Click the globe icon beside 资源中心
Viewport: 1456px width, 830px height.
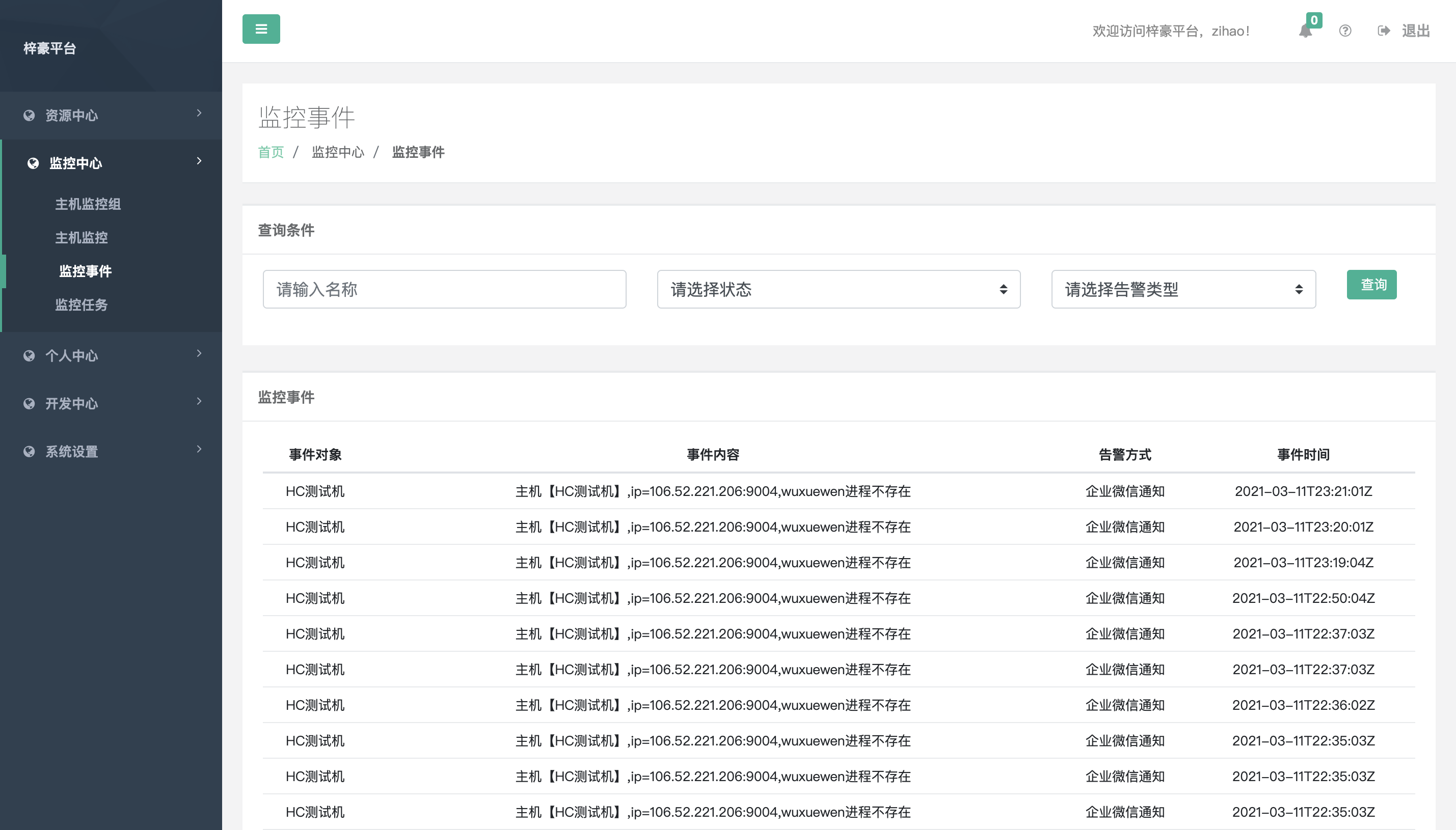29,116
